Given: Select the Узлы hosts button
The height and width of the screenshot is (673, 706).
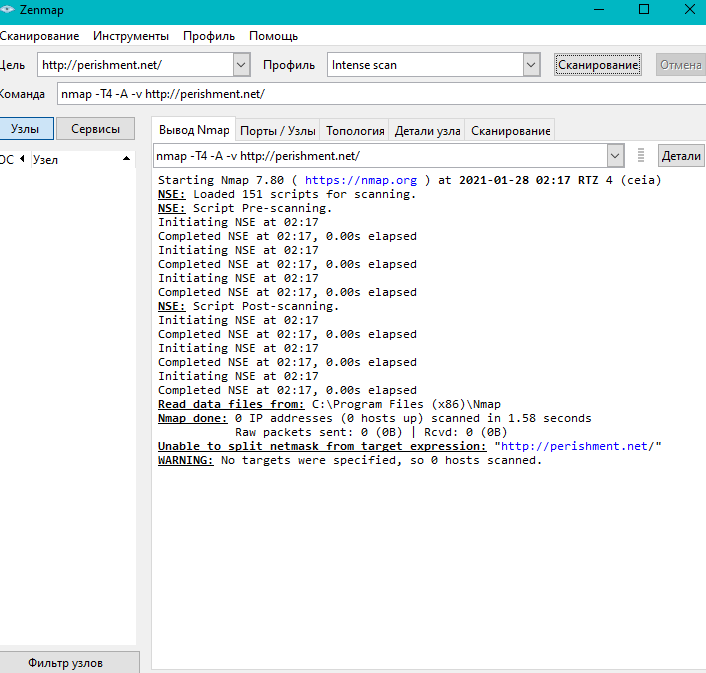Looking at the screenshot, I should 26,129.
